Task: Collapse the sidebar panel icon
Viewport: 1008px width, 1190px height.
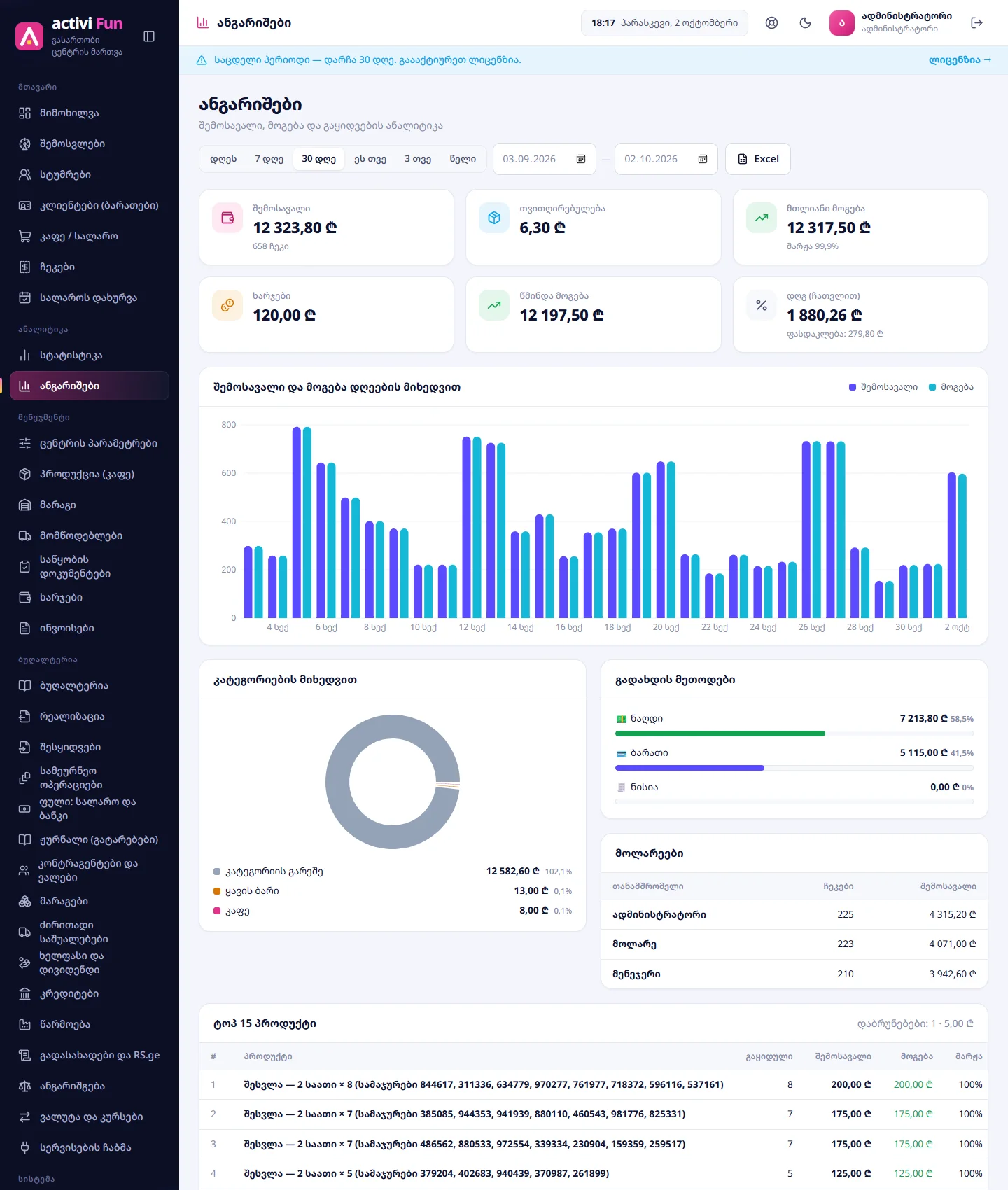Action: [x=149, y=36]
